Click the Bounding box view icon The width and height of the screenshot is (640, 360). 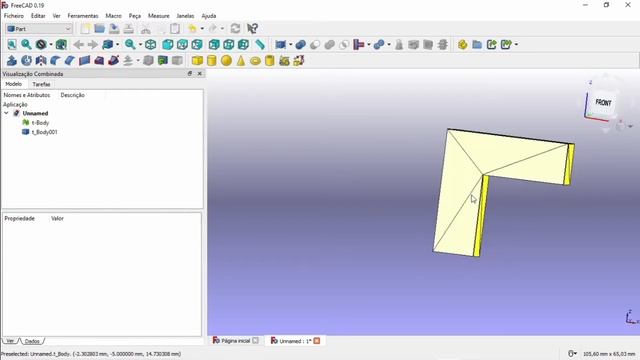click(x=61, y=44)
